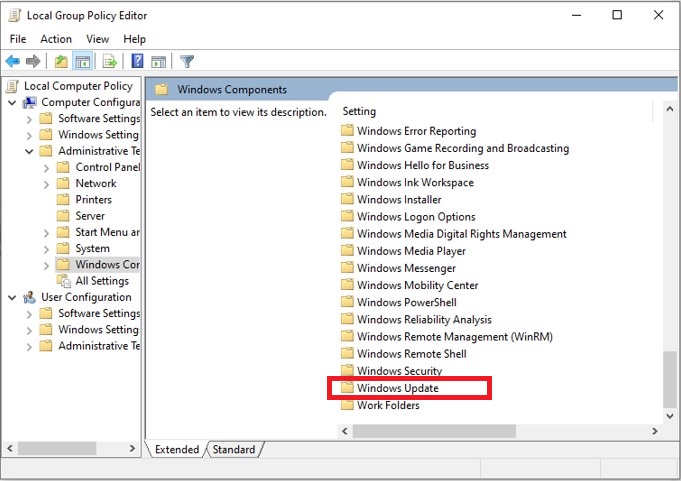The height and width of the screenshot is (481, 681).
Task: Click the Server folder icon in tree
Action: click(63, 216)
